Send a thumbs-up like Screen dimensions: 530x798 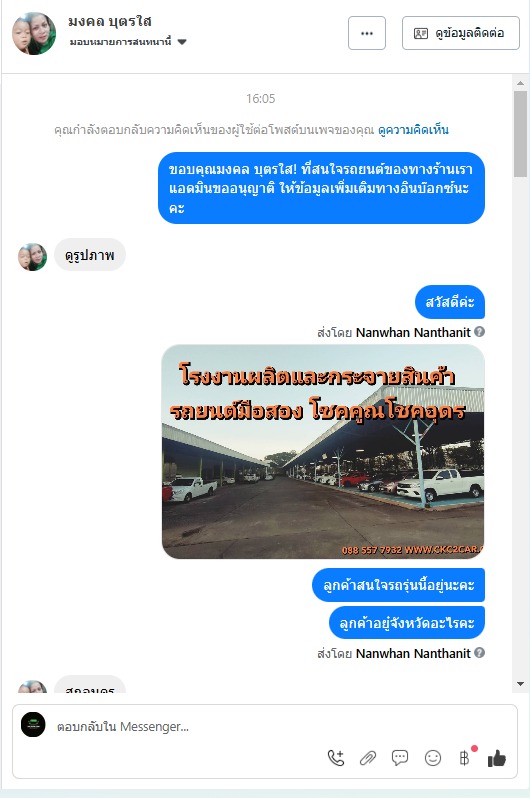(496, 758)
